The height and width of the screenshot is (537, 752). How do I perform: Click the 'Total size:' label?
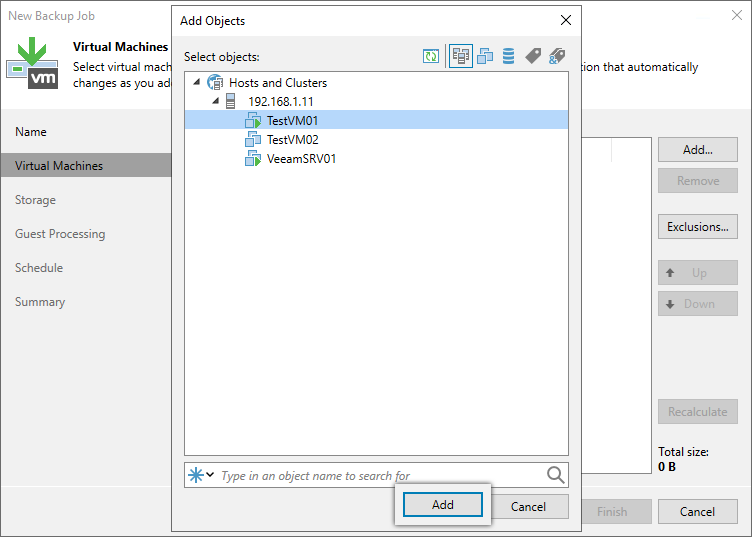[683, 452]
